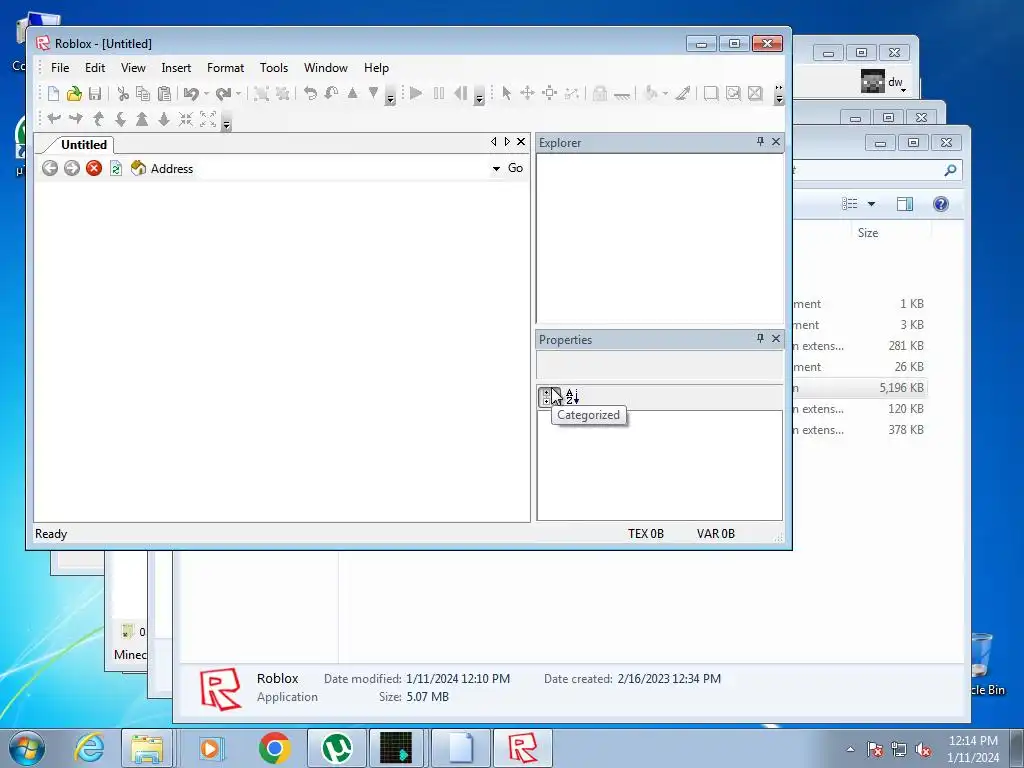Screen dimensions: 1024x768
Task: Copy selection with the Copy toolbar icon
Action: [x=143, y=93]
